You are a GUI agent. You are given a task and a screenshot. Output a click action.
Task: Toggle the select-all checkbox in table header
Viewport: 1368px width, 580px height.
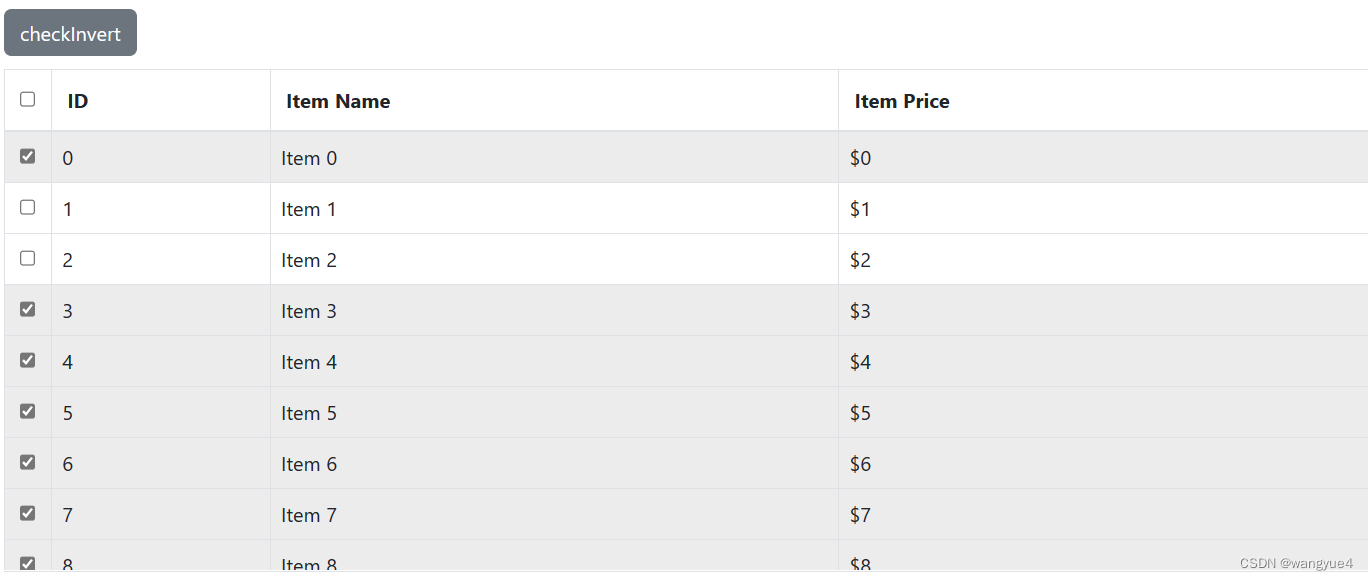(x=27, y=99)
